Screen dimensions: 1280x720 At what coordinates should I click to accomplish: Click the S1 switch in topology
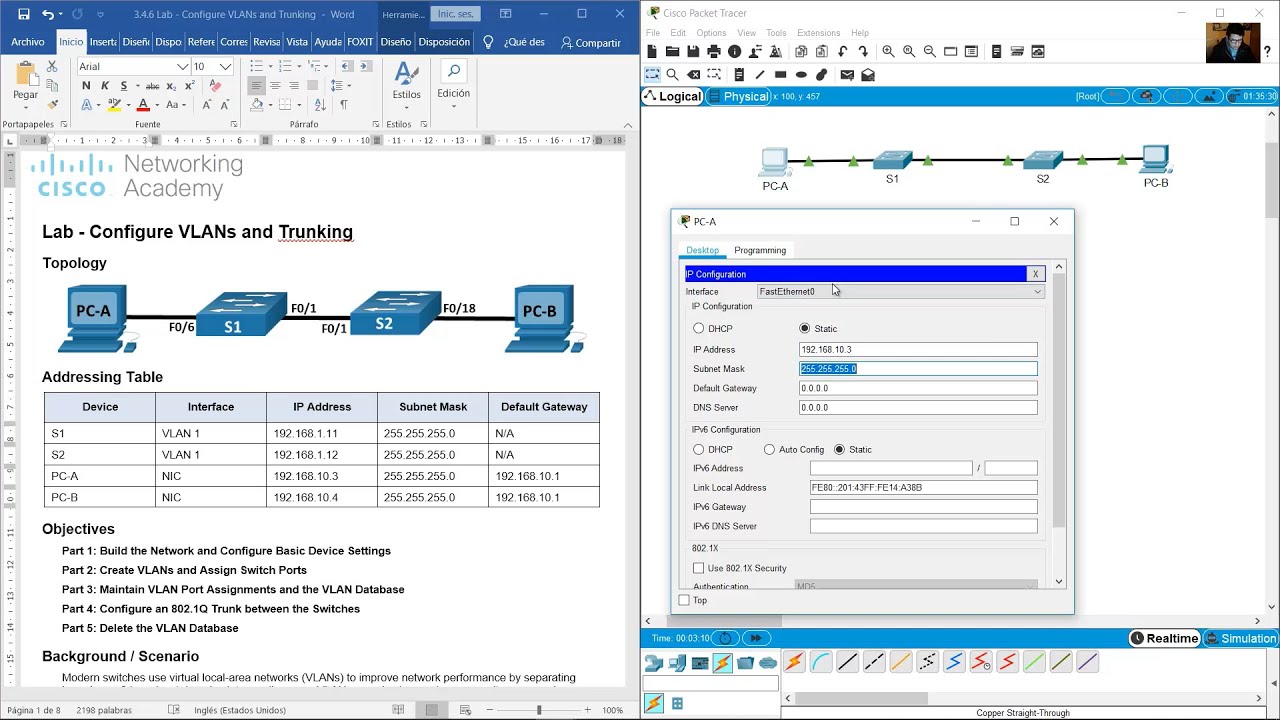(x=892, y=160)
